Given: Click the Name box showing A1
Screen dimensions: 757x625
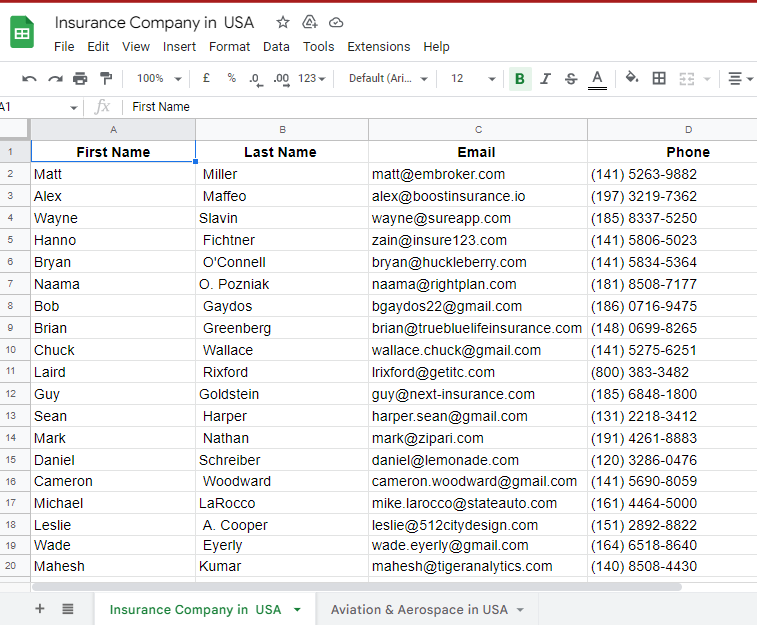Looking at the screenshot, I should (x=39, y=107).
